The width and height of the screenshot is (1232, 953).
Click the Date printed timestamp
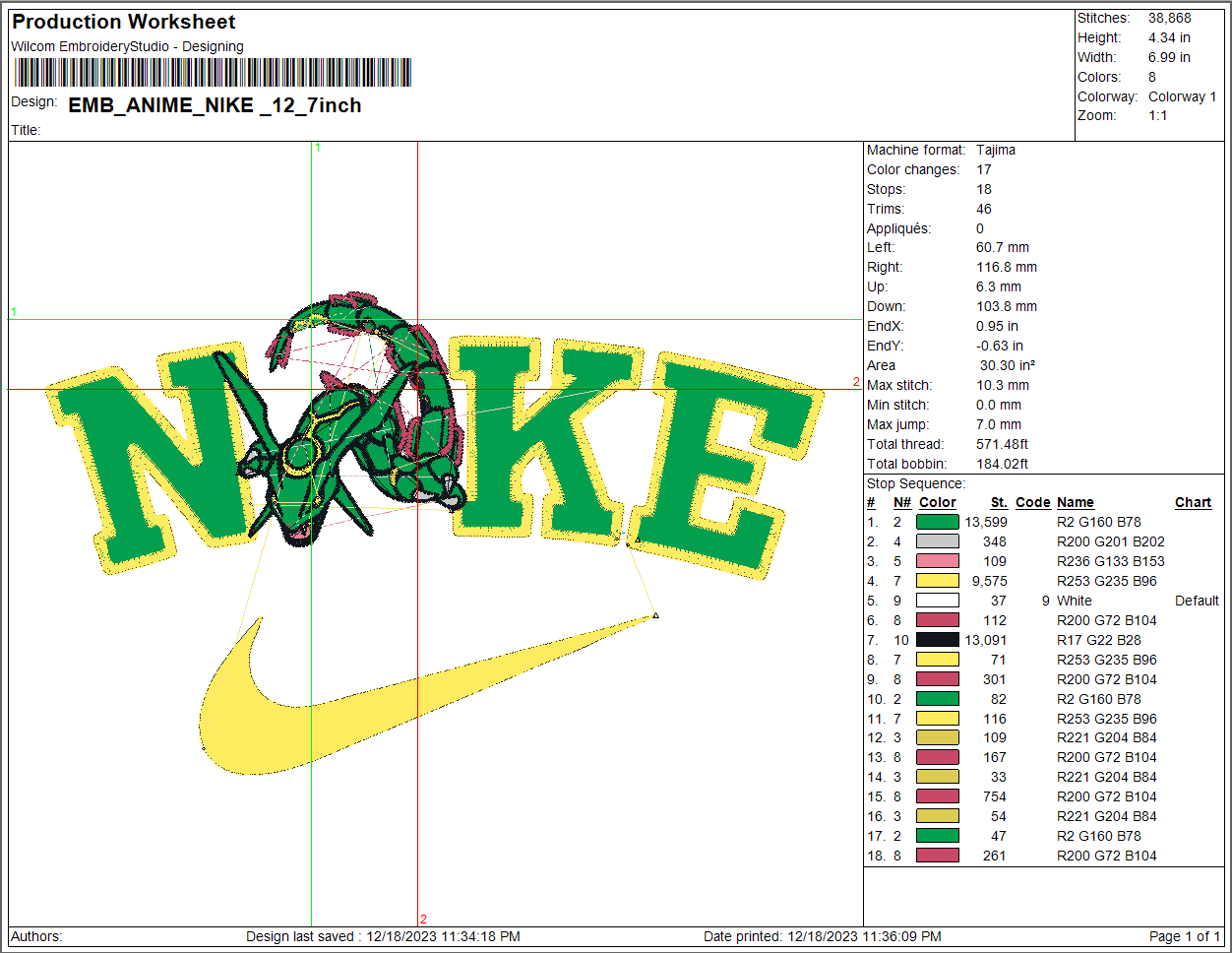pos(823,936)
